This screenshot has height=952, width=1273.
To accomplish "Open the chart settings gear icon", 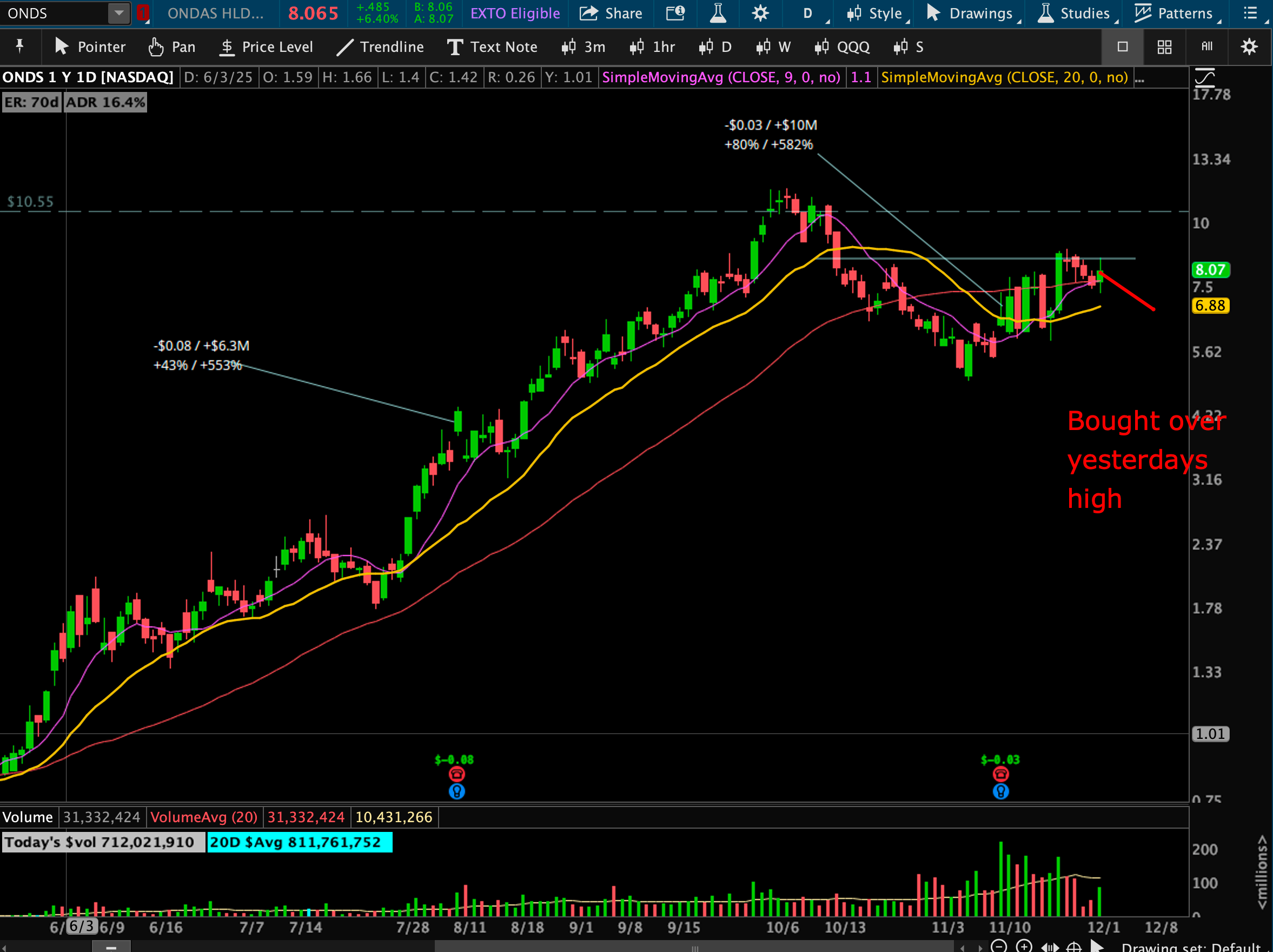I will tap(760, 13).
